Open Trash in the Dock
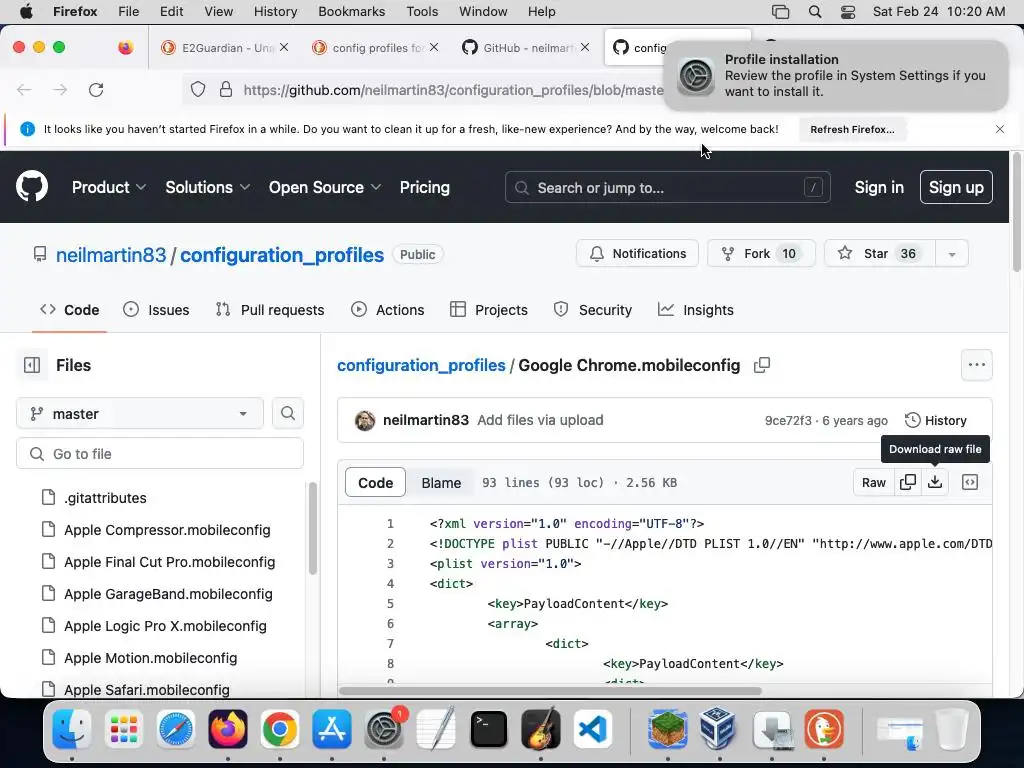This screenshot has height=768, width=1024. (951, 729)
